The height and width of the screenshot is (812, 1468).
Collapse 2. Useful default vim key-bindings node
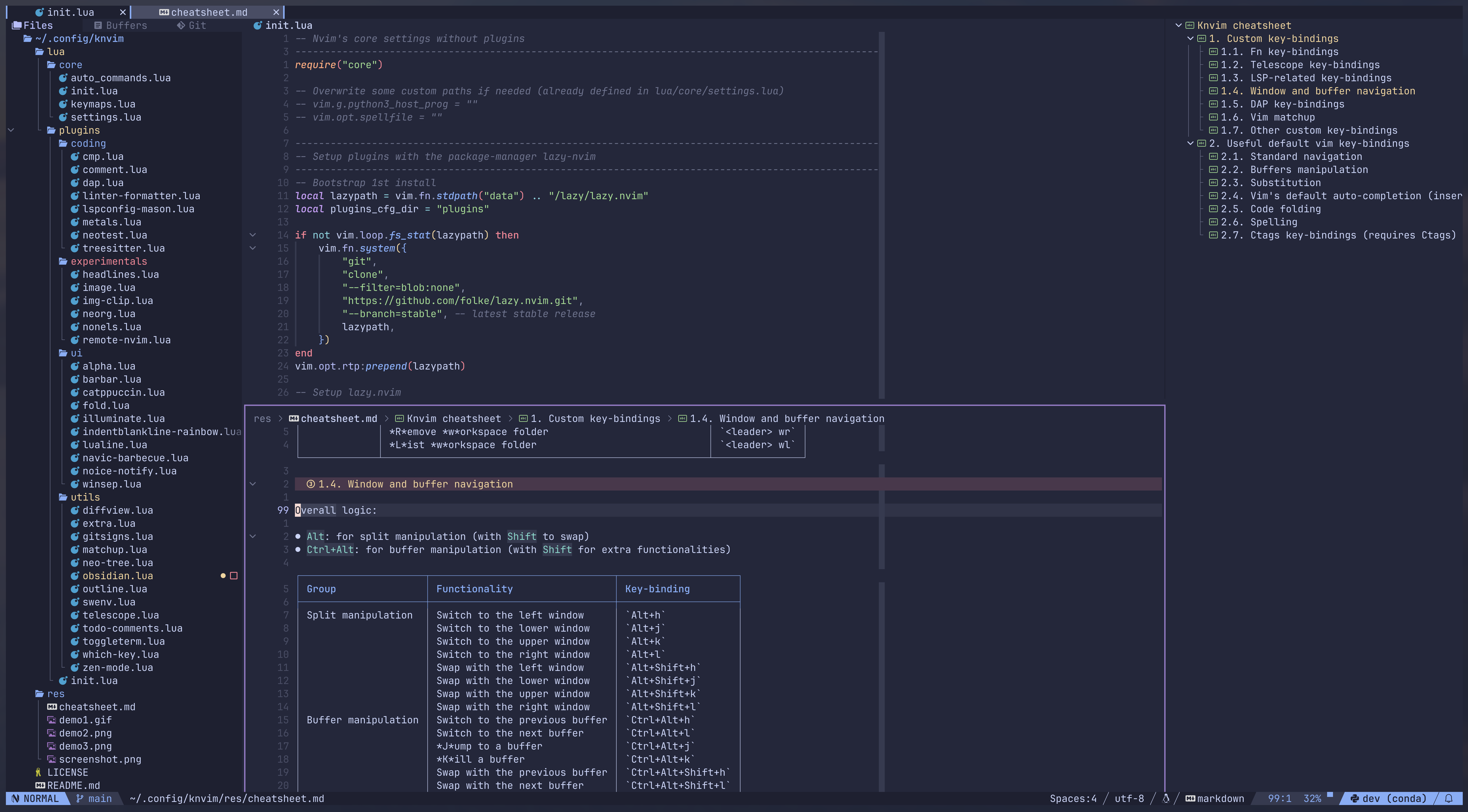click(x=1191, y=143)
